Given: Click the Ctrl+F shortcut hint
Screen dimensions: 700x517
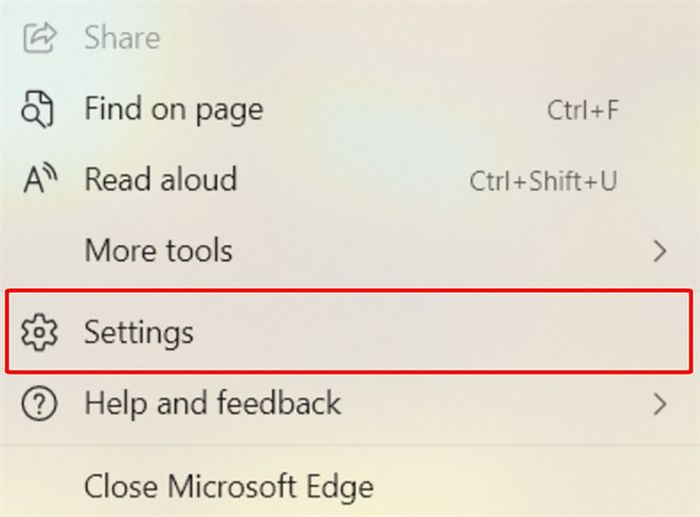Looking at the screenshot, I should point(583,110).
